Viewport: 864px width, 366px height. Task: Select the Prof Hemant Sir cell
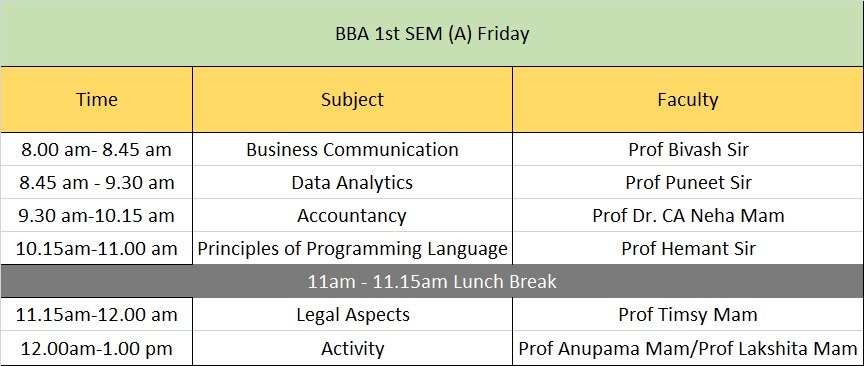(688, 249)
